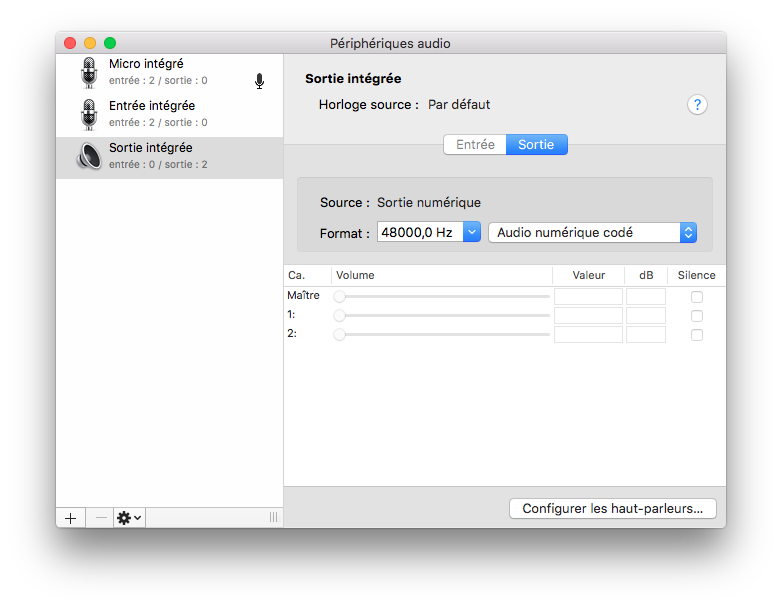The width and height of the screenshot is (782, 608).
Task: Click the default input microphone indicator
Action: click(259, 81)
